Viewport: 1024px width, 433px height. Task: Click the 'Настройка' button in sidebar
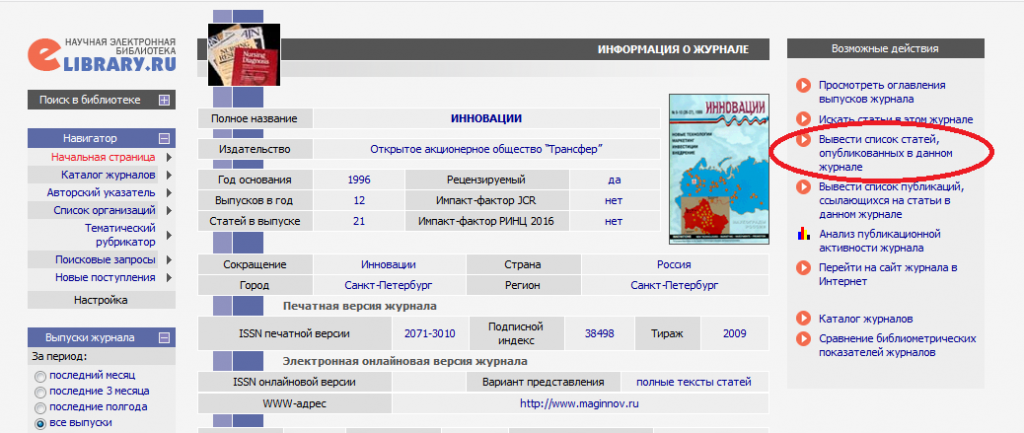coord(101,299)
